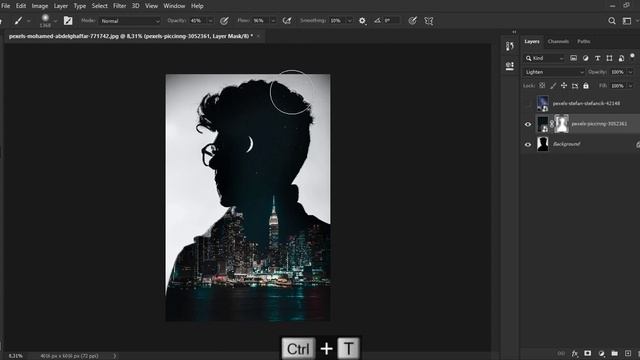Hide the pexels-piccinng-3052361 layer
The image size is (640, 360).
click(x=528, y=124)
